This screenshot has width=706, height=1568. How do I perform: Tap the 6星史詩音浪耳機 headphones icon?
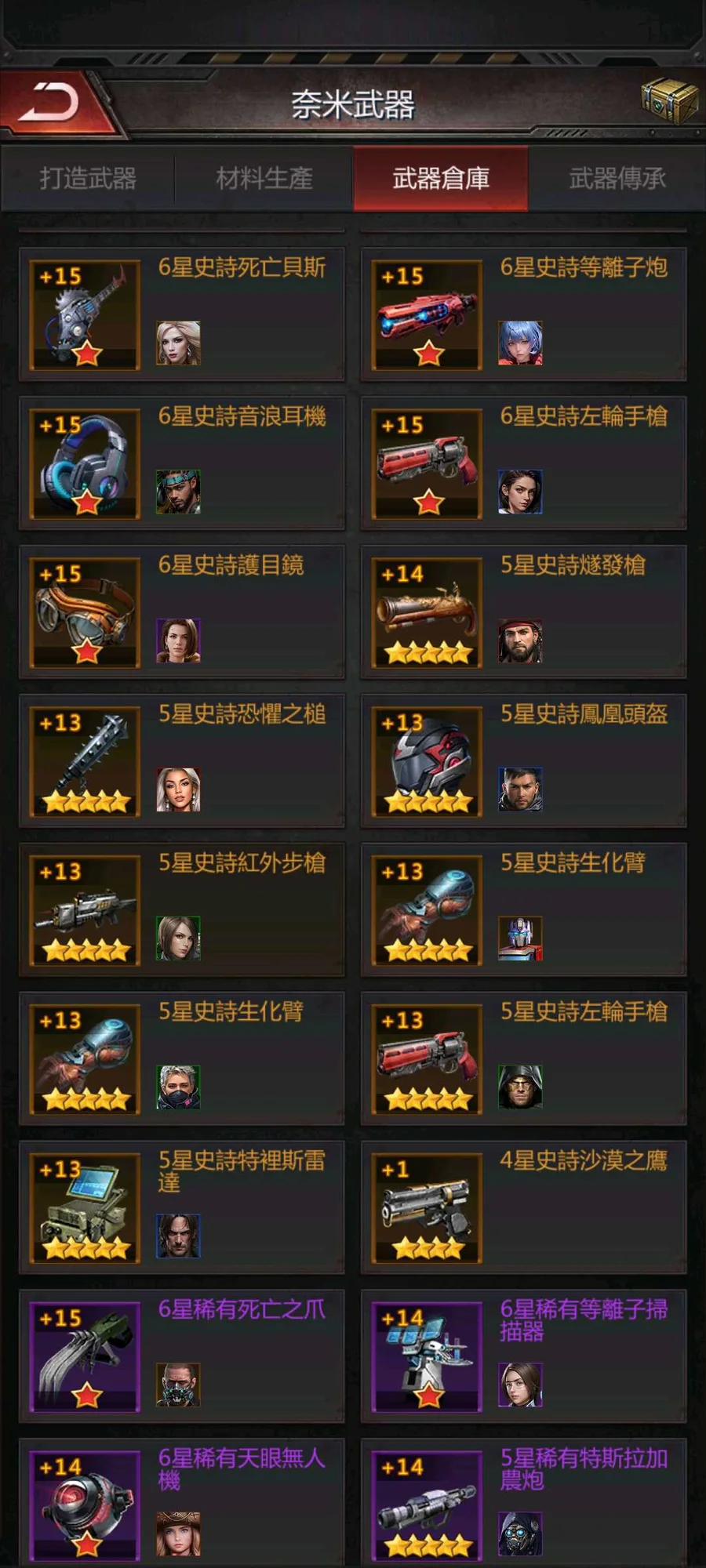click(85, 464)
